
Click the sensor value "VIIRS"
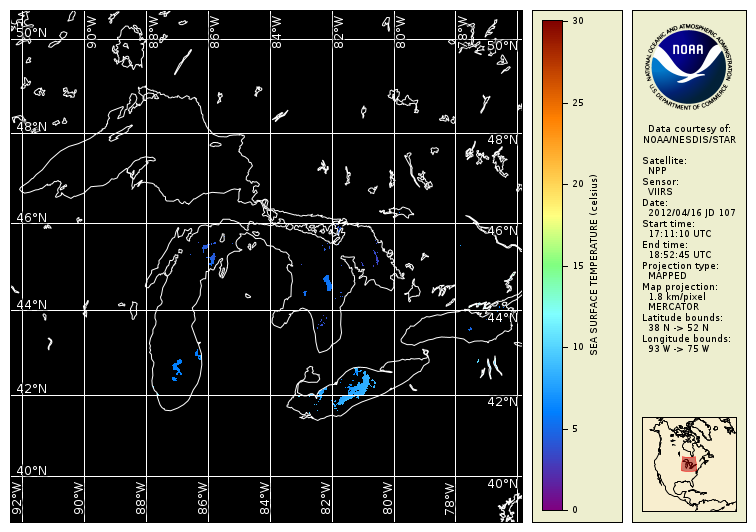660,192
